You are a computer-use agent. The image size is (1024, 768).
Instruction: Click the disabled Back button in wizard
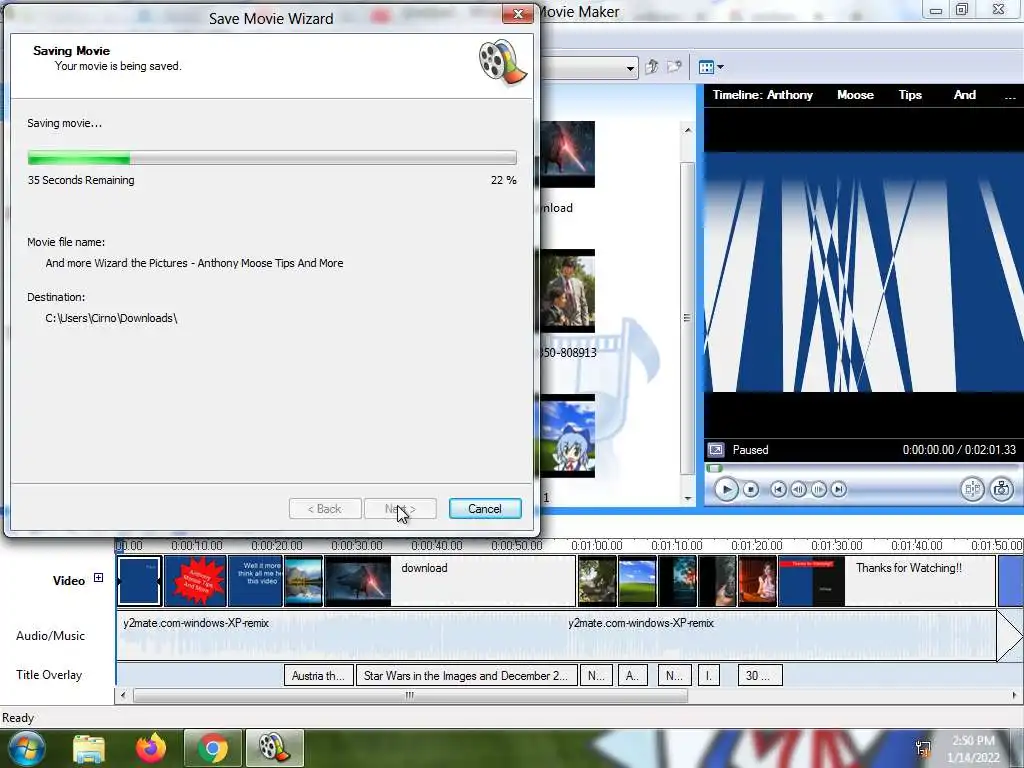(x=325, y=509)
